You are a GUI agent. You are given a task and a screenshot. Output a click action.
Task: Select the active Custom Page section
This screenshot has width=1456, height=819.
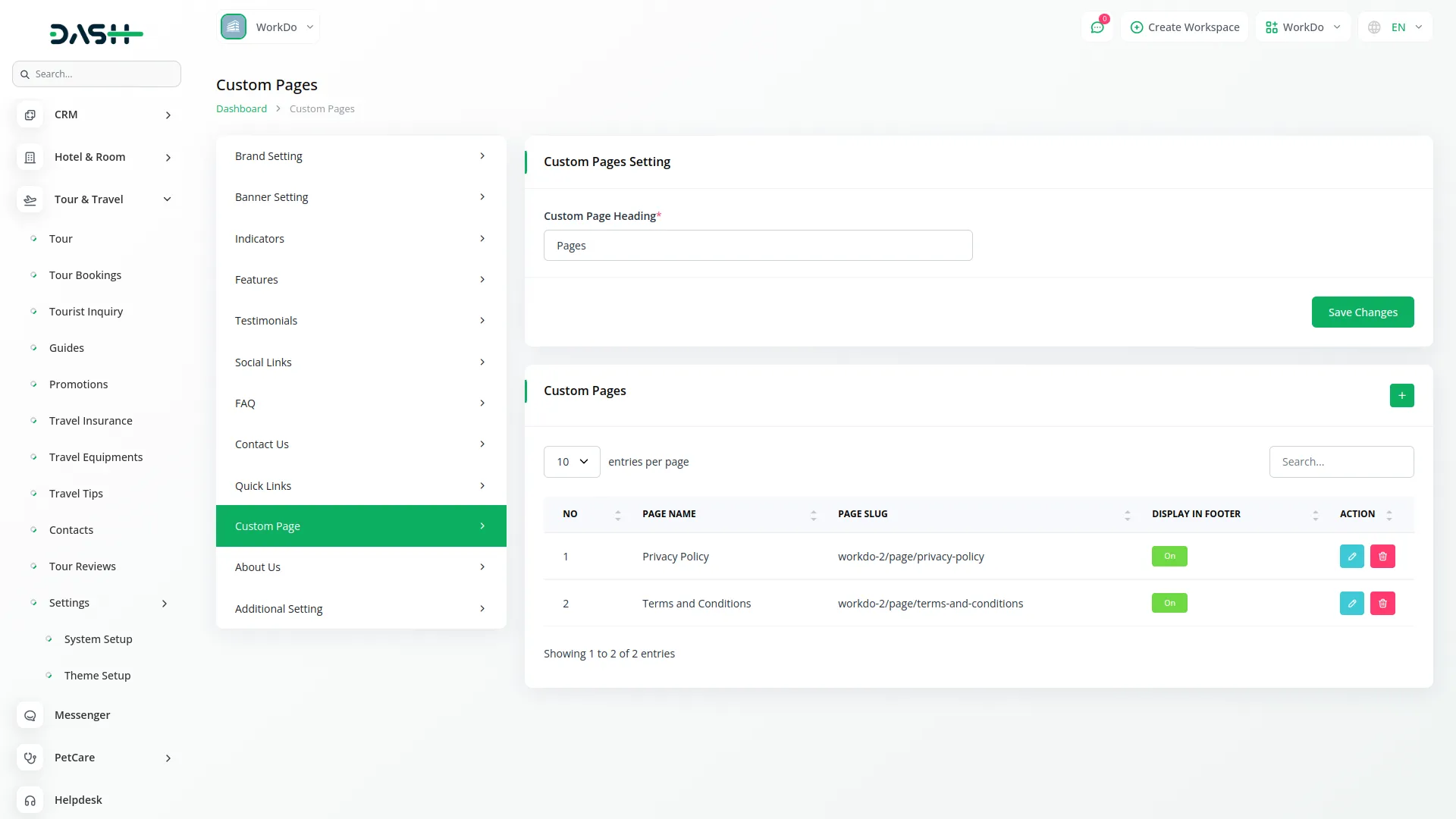[x=361, y=526]
